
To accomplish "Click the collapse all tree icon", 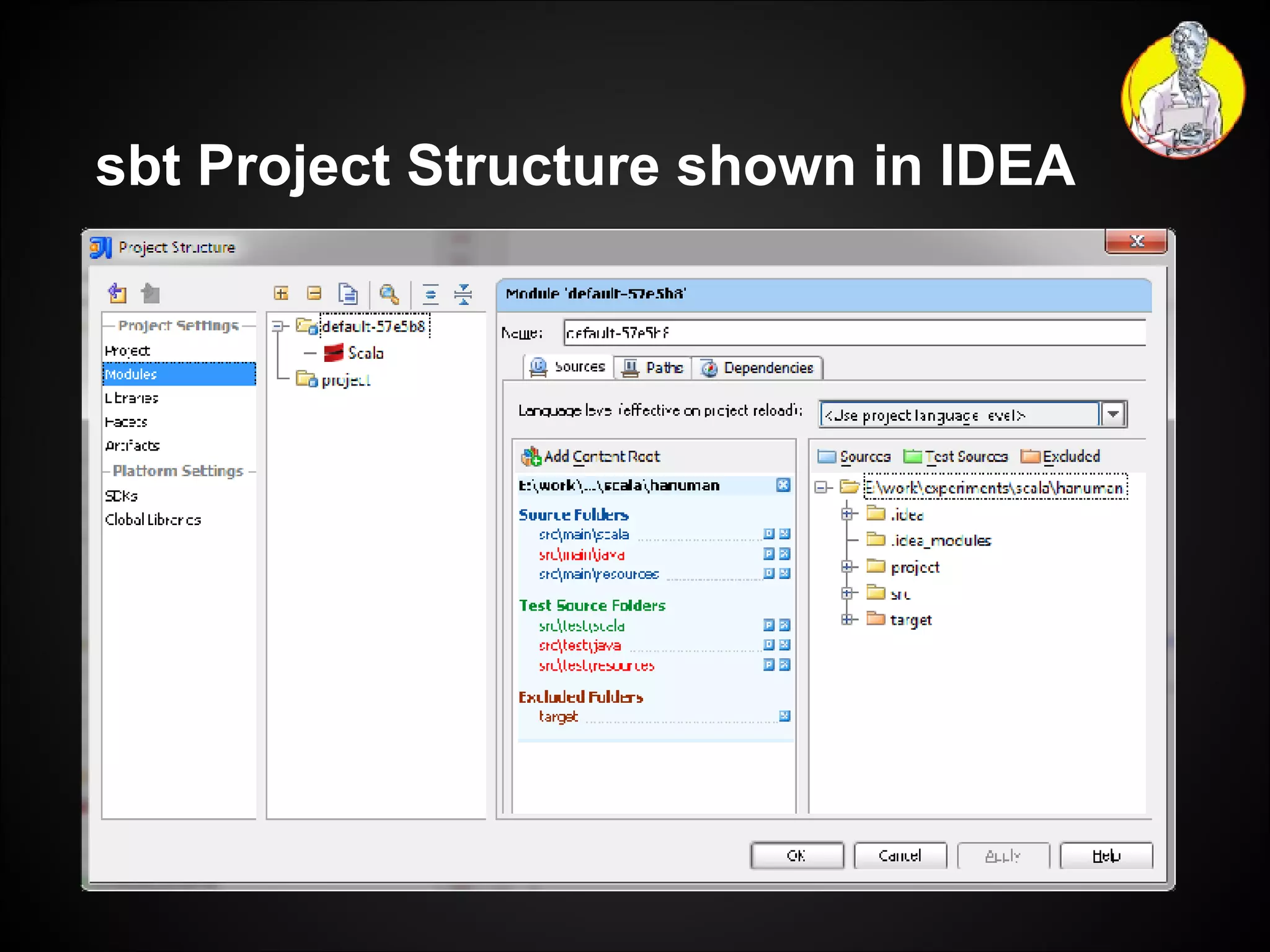I will (463, 294).
